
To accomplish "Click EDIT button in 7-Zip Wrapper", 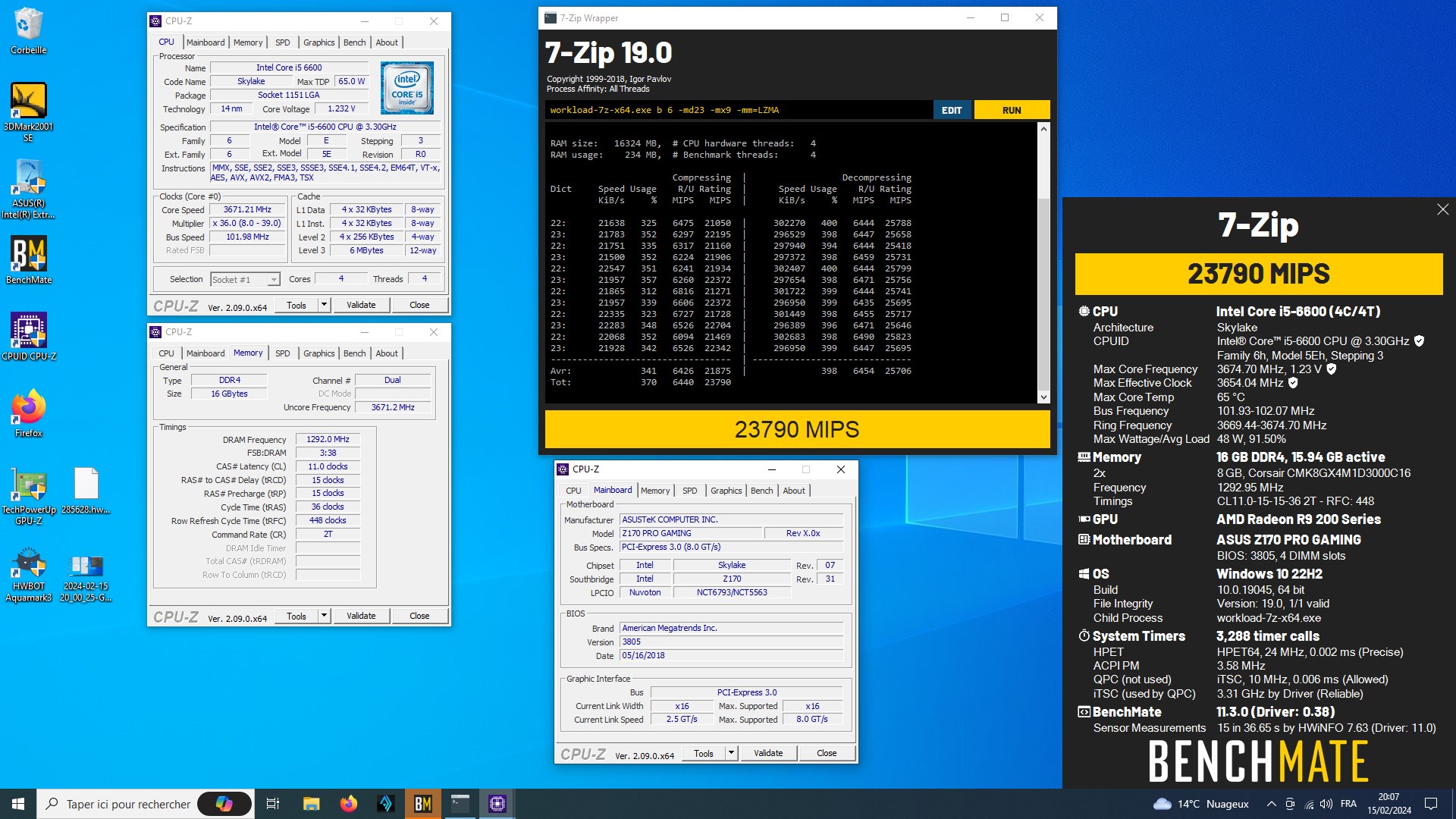I will coord(952,110).
